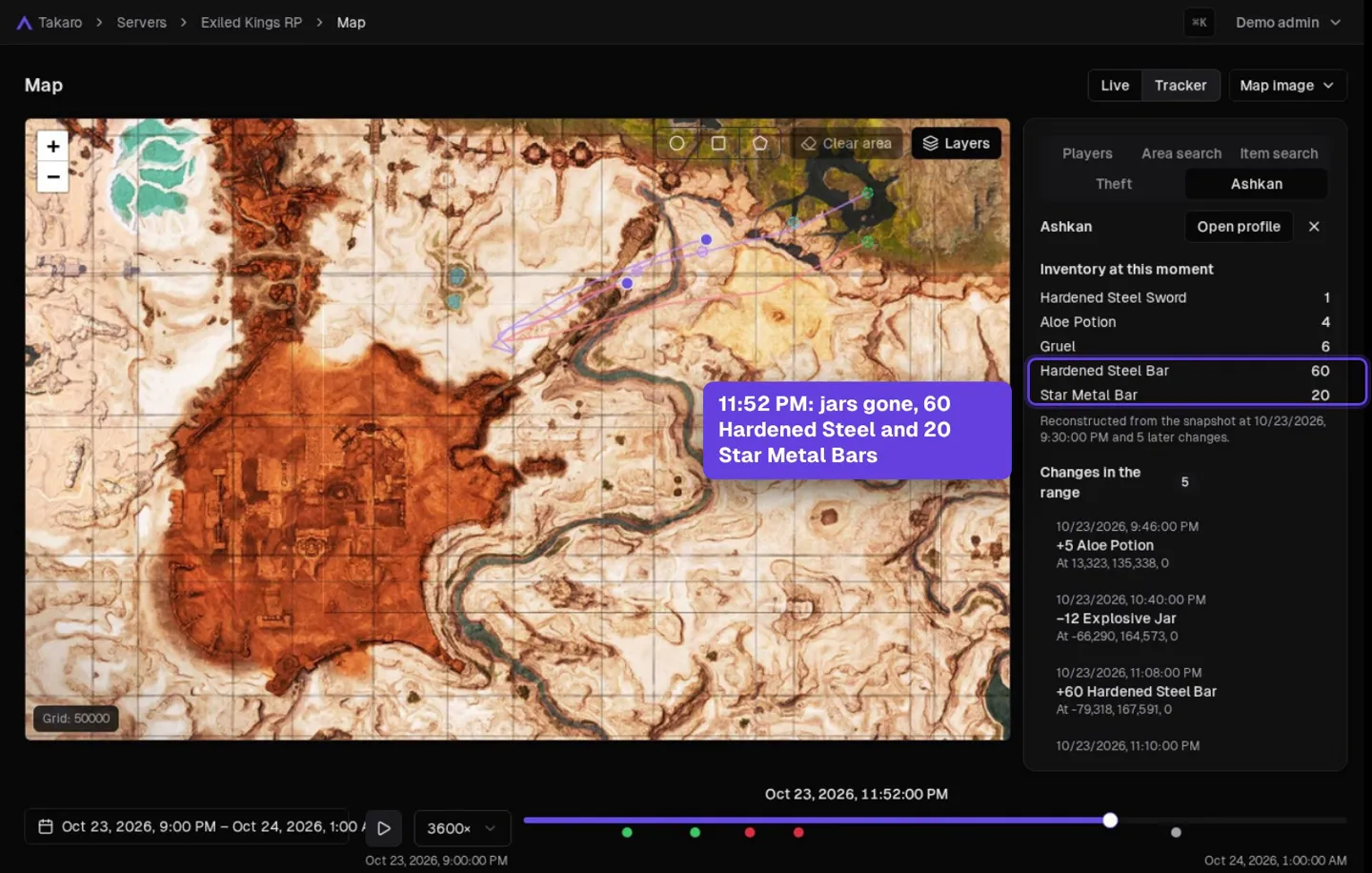The image size is (1372, 873).
Task: Open the Theft tab
Action: [1114, 184]
